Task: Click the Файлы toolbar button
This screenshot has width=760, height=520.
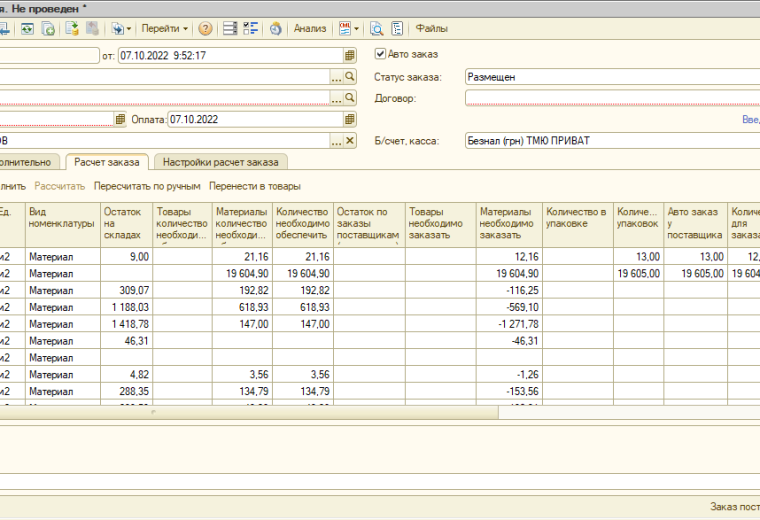Action: 431,29
